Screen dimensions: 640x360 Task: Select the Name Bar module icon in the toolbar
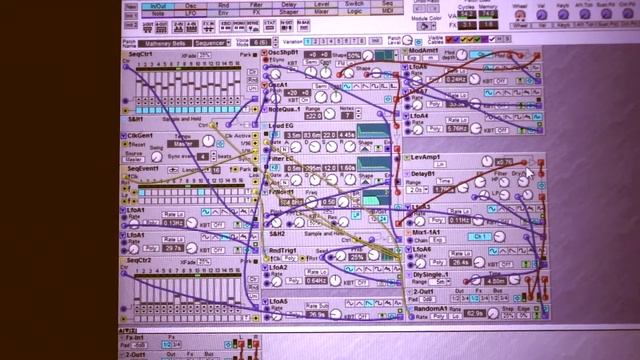point(303,26)
